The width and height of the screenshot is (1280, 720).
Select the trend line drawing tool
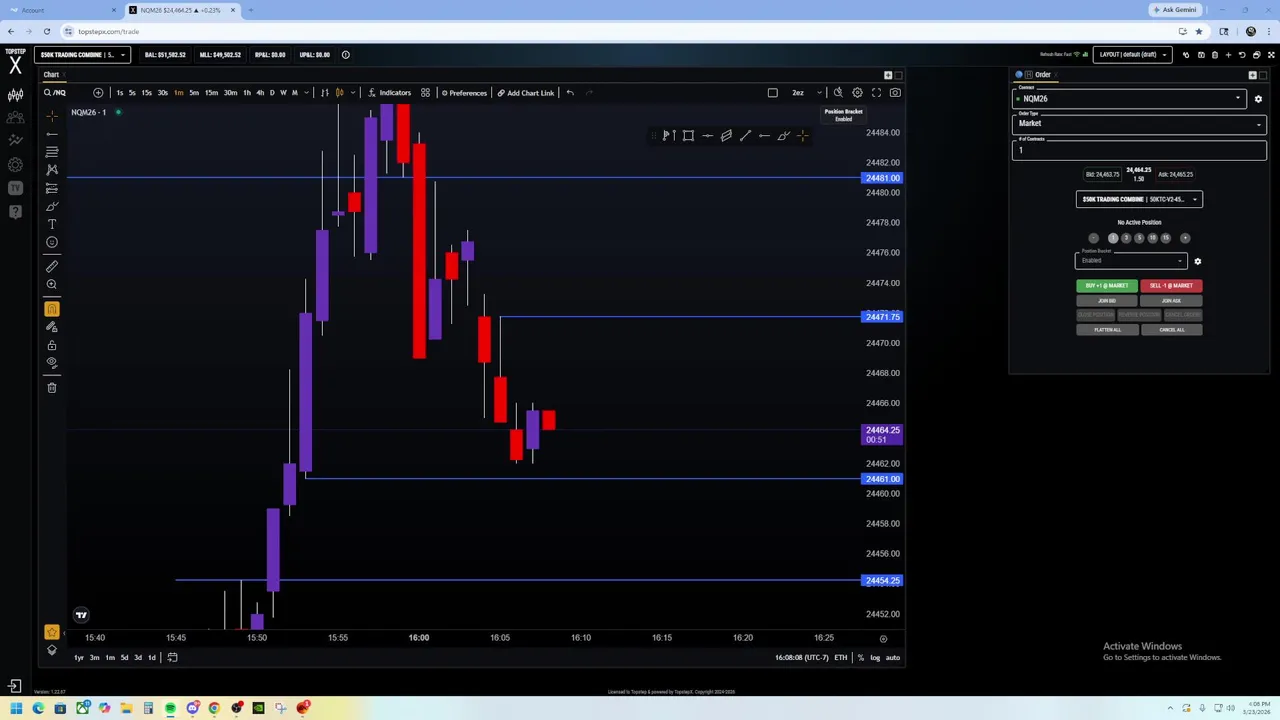click(x=52, y=134)
